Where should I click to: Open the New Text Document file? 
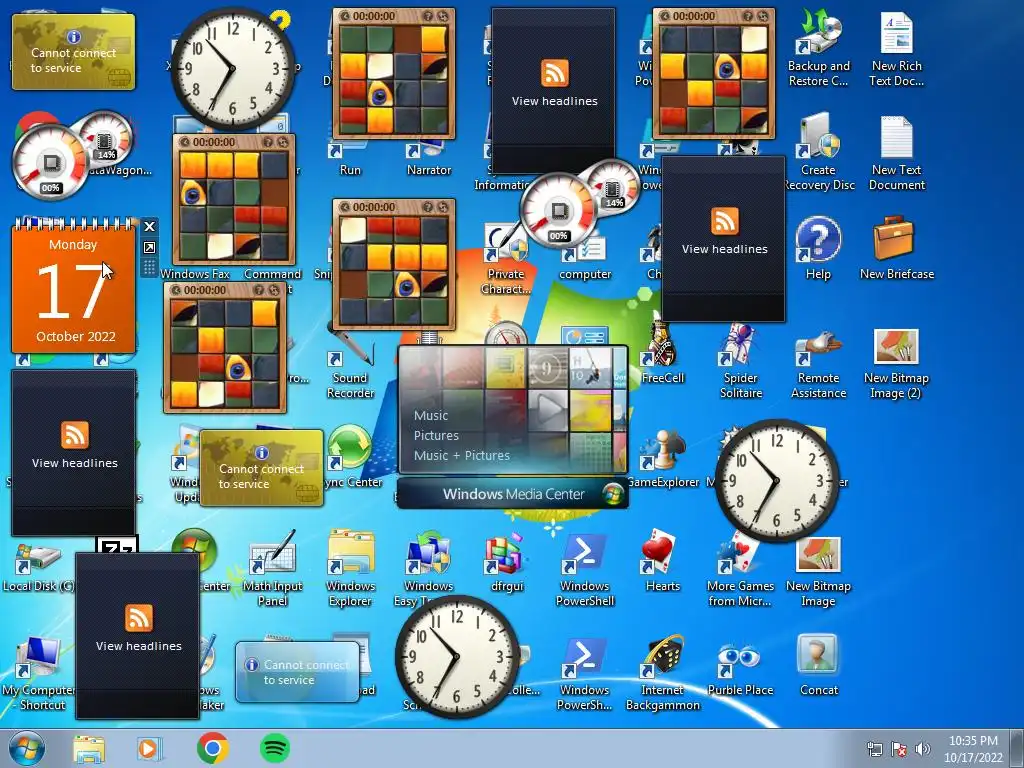click(896, 153)
